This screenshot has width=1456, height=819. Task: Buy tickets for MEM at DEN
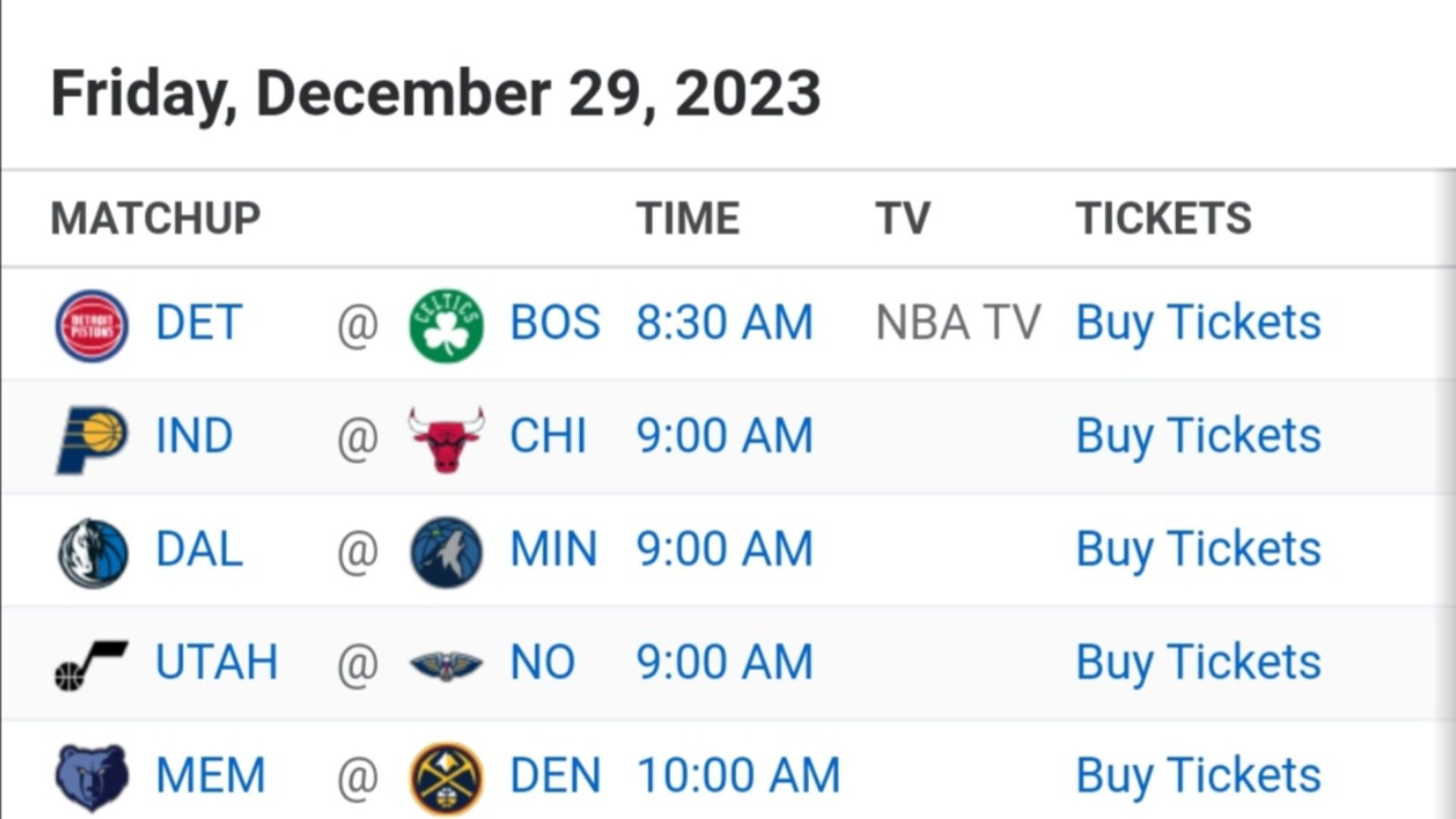[1198, 777]
